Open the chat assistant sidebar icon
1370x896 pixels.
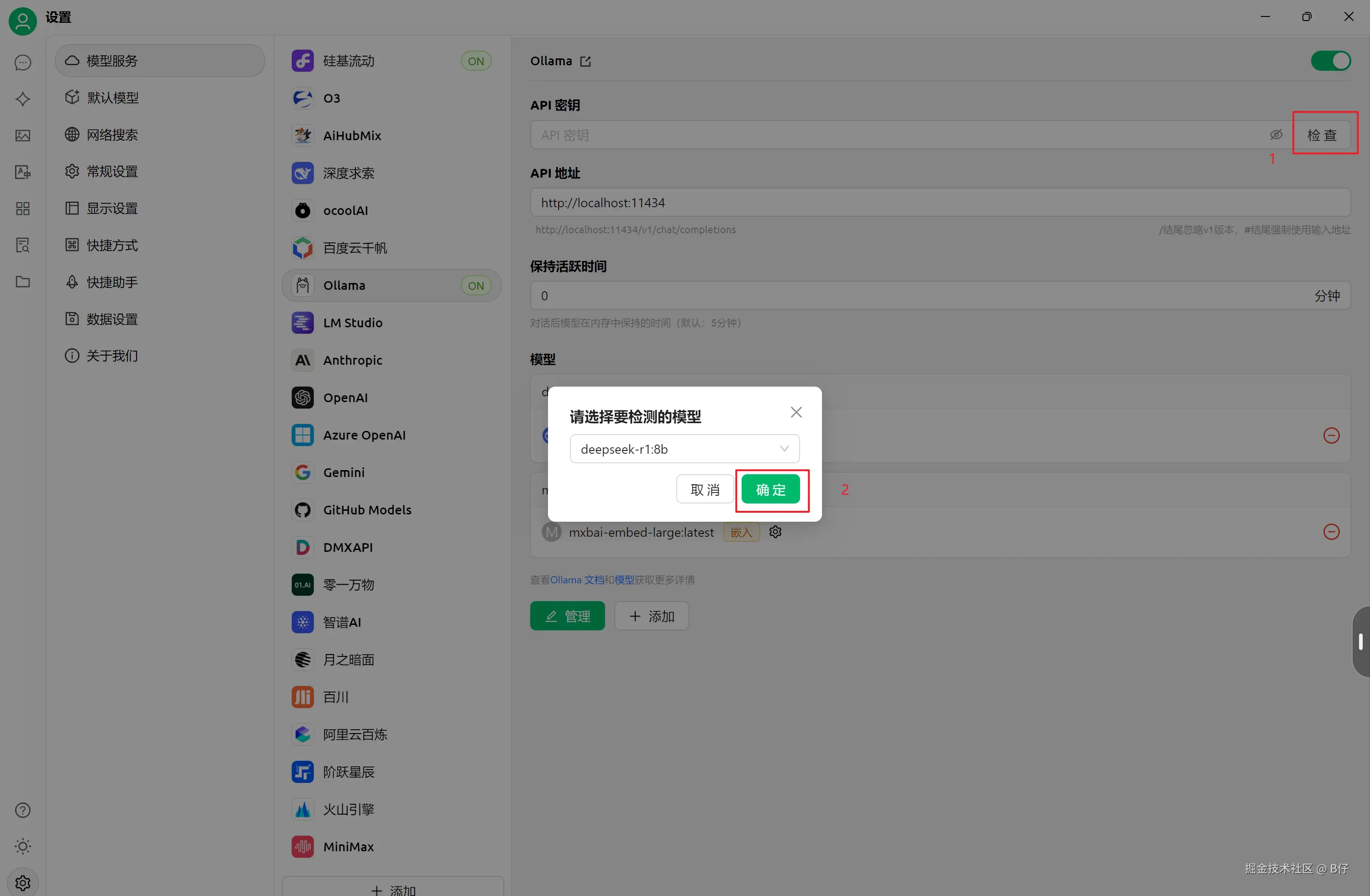tap(22, 63)
